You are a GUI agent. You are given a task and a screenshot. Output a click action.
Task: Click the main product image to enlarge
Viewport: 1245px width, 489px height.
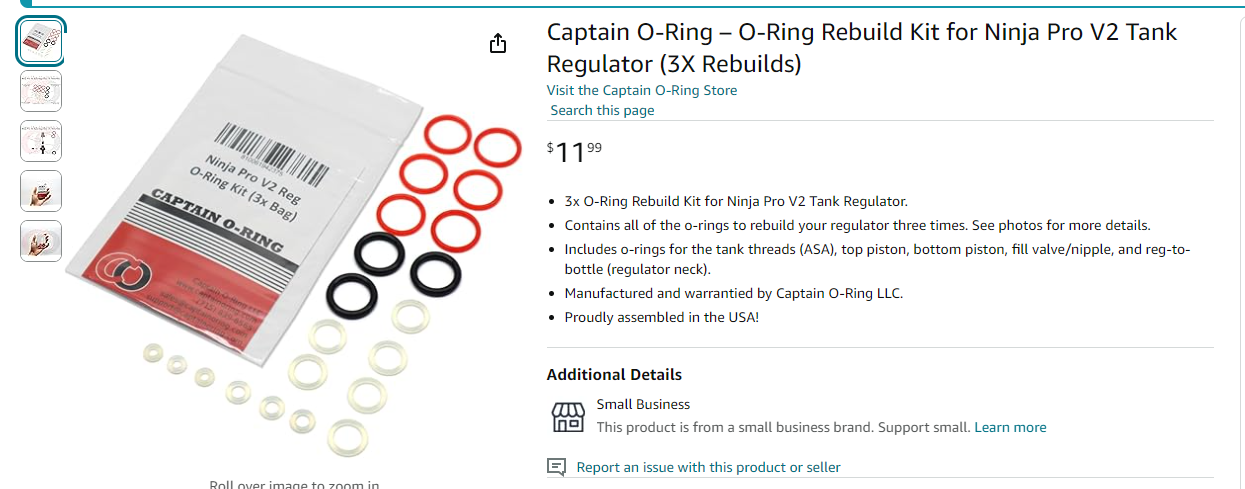coord(295,245)
